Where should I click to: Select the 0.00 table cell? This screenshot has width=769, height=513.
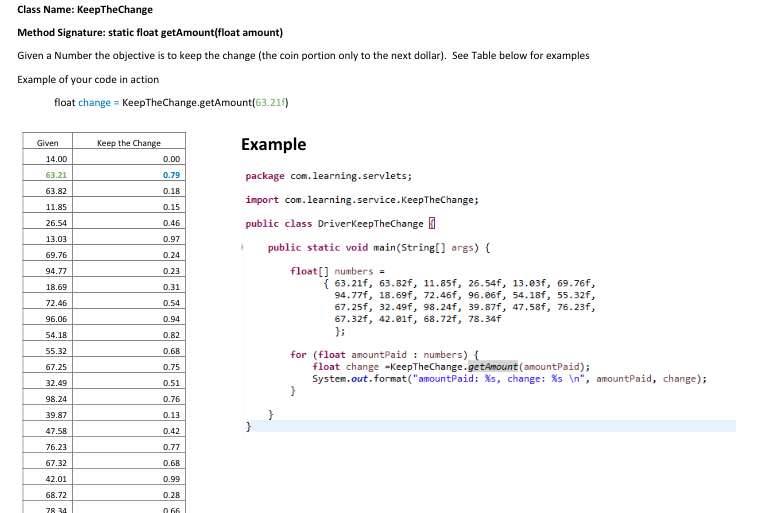(x=129, y=158)
